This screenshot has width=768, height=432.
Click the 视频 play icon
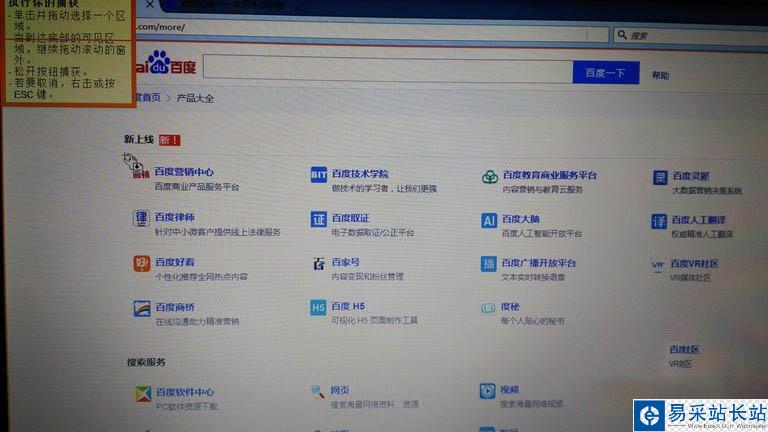(487, 391)
